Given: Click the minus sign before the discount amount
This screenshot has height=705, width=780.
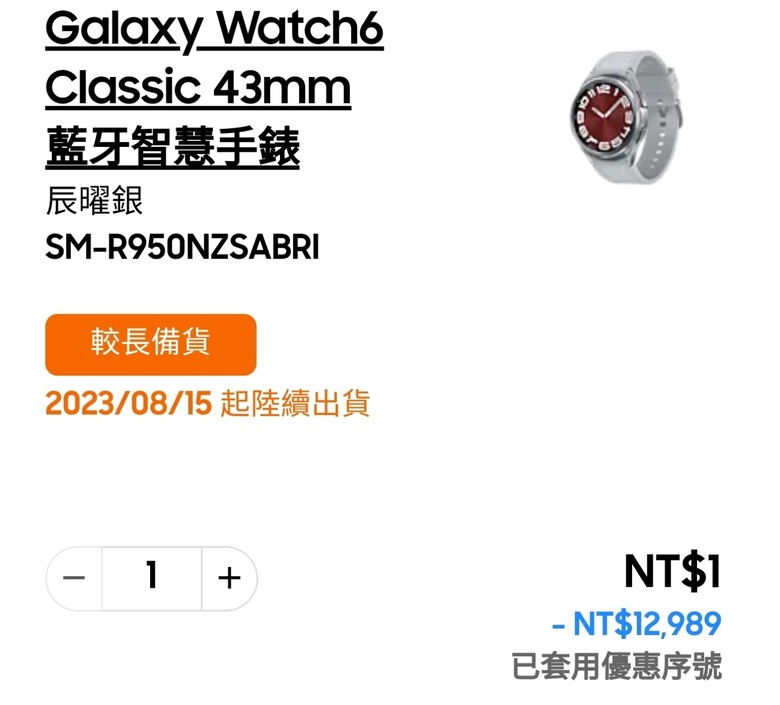Looking at the screenshot, I should click(558, 625).
